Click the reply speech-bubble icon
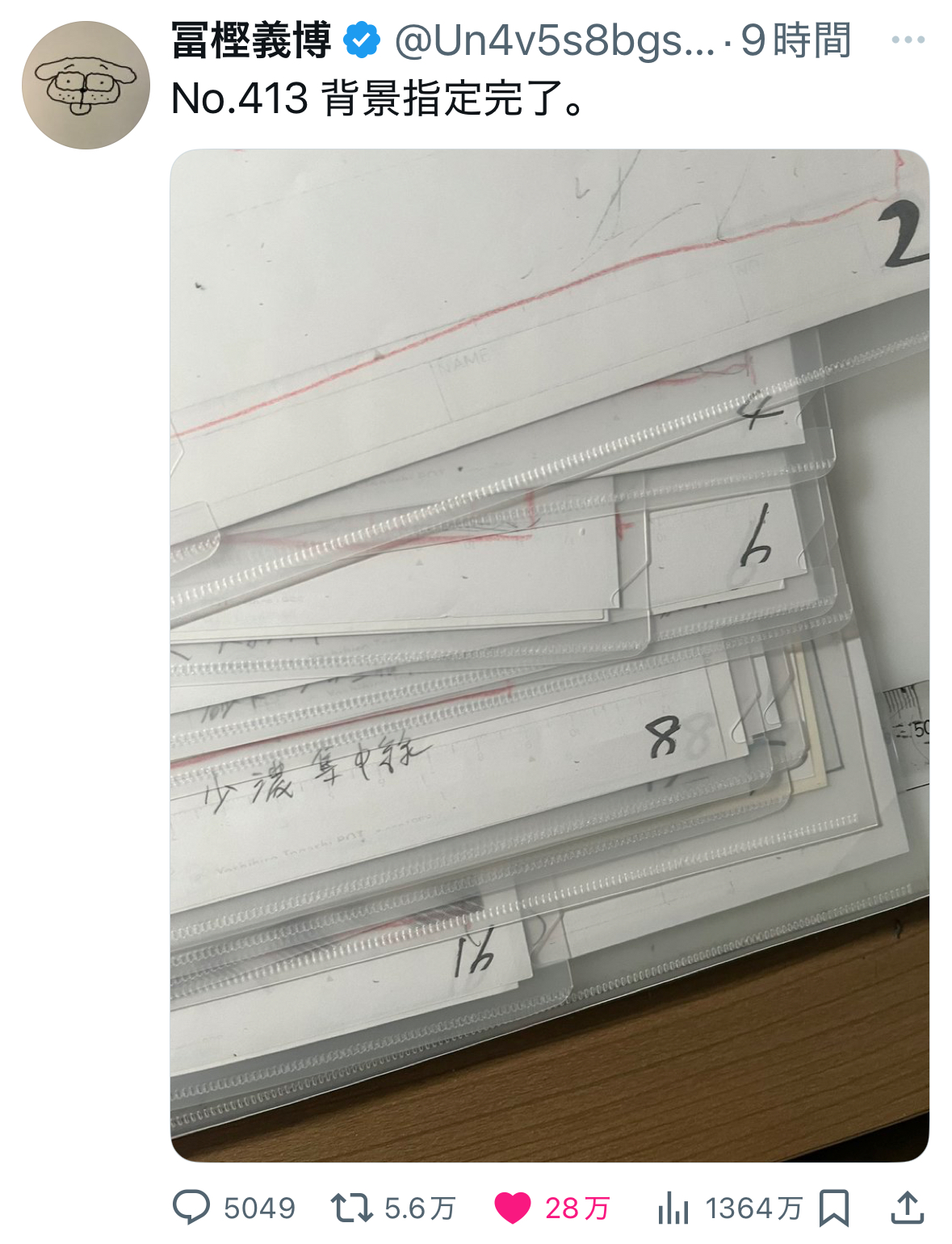This screenshot has height=1244, width=952. click(191, 1208)
